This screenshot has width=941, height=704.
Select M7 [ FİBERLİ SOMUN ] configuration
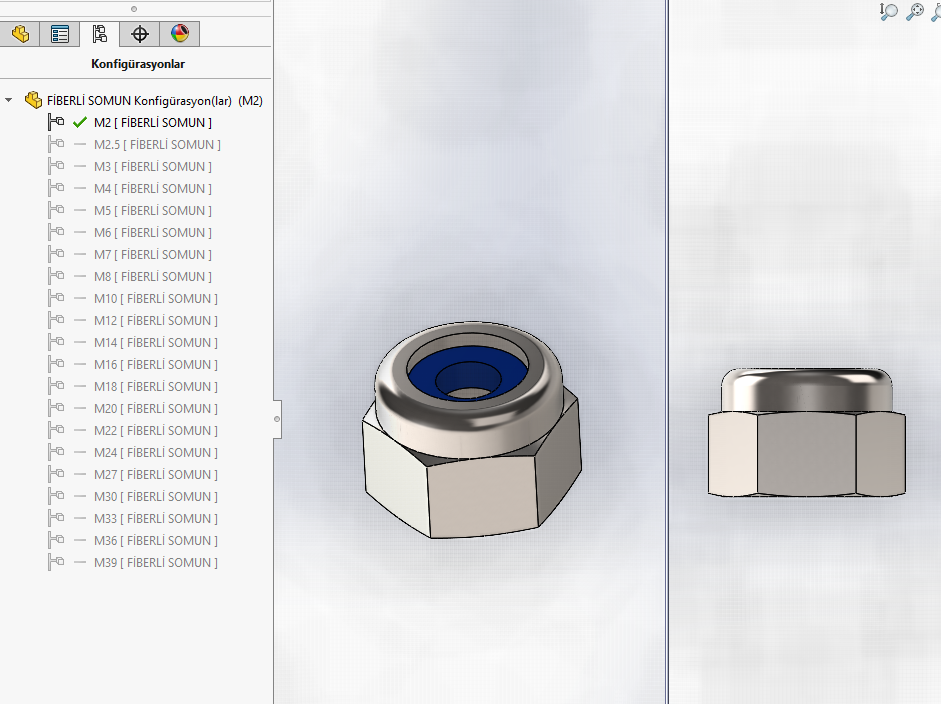(x=152, y=254)
